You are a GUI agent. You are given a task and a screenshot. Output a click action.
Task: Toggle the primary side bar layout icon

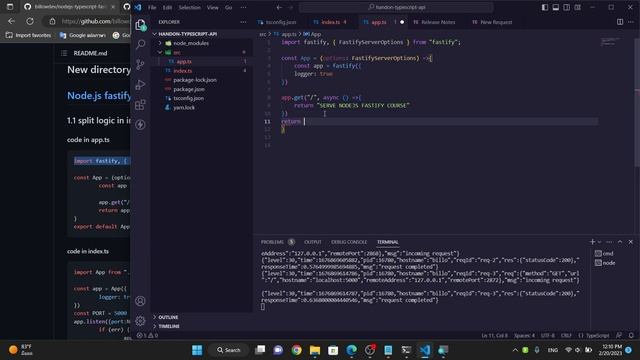tap(545, 7)
